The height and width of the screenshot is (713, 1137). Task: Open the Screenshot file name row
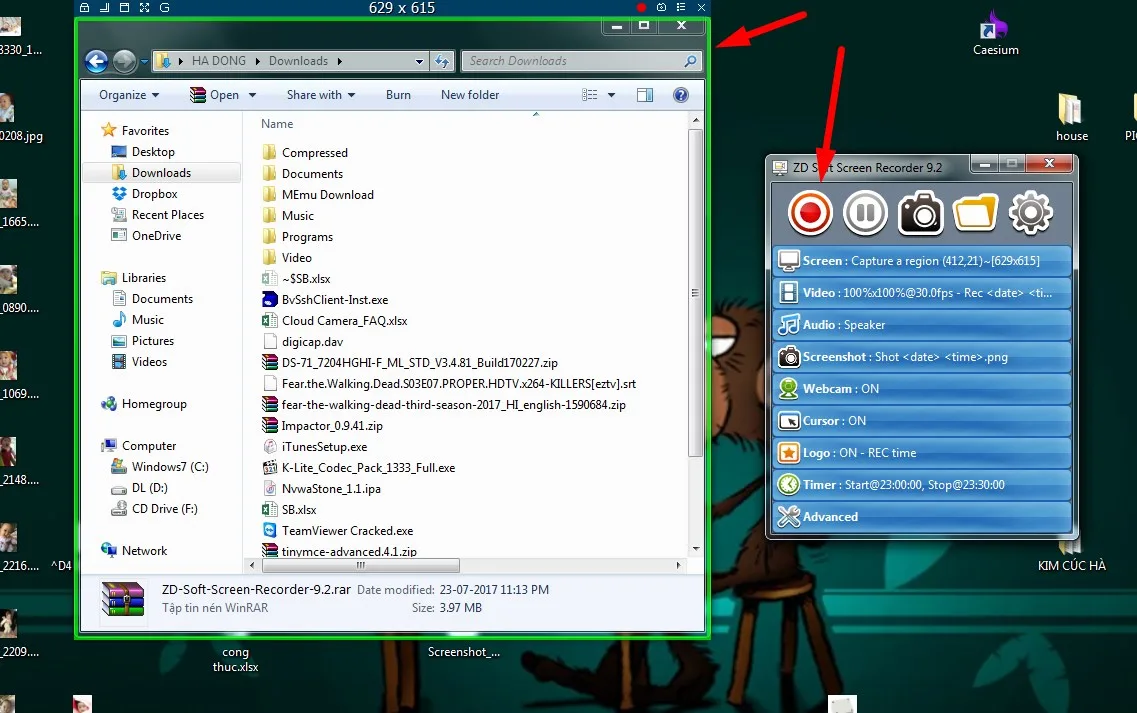coord(922,357)
